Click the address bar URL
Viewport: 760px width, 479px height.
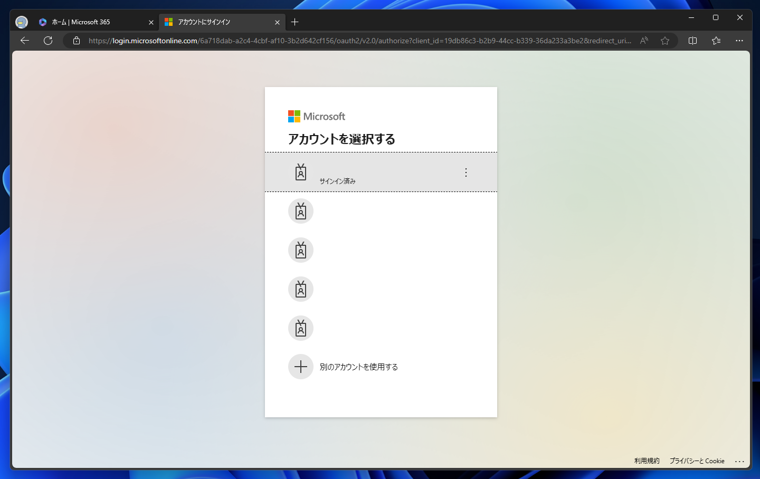tap(359, 41)
